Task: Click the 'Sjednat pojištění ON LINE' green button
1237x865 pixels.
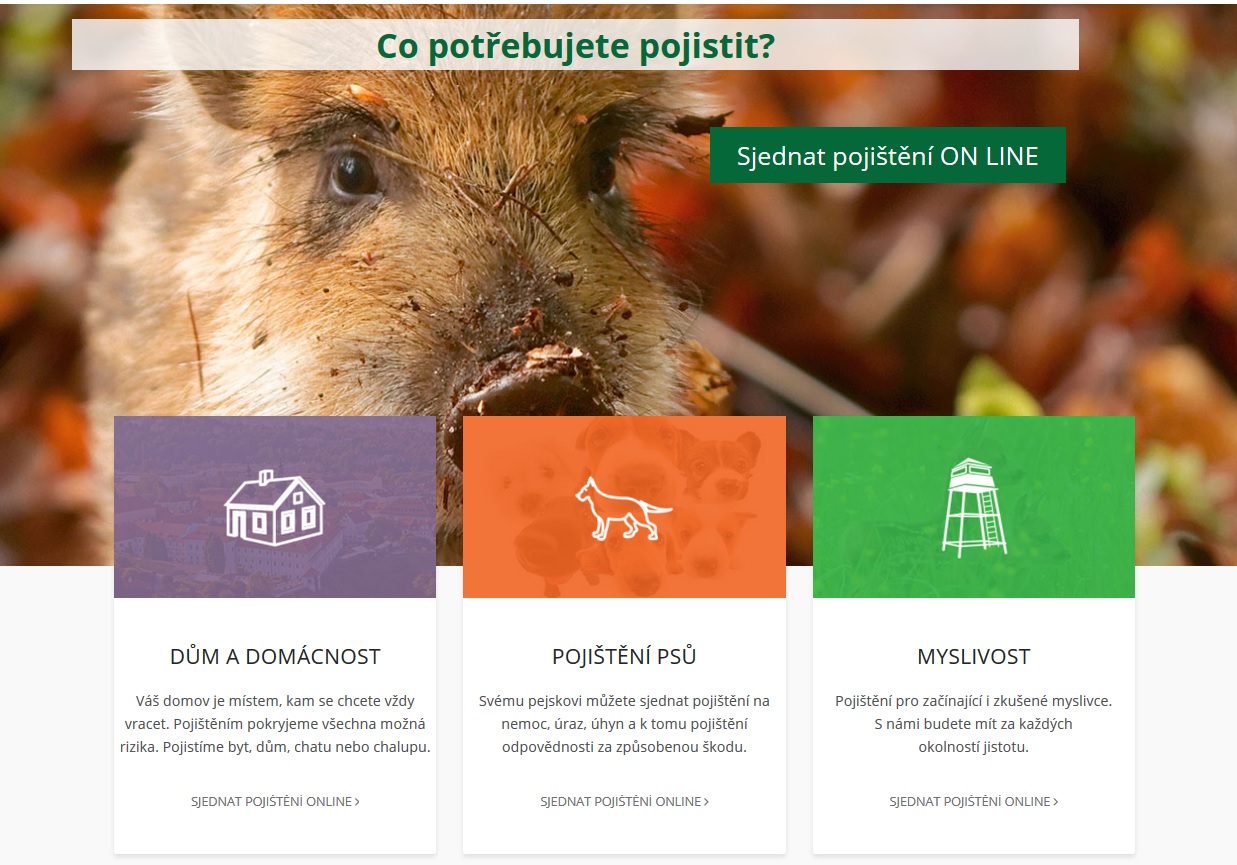Action: pyautogui.click(x=888, y=156)
